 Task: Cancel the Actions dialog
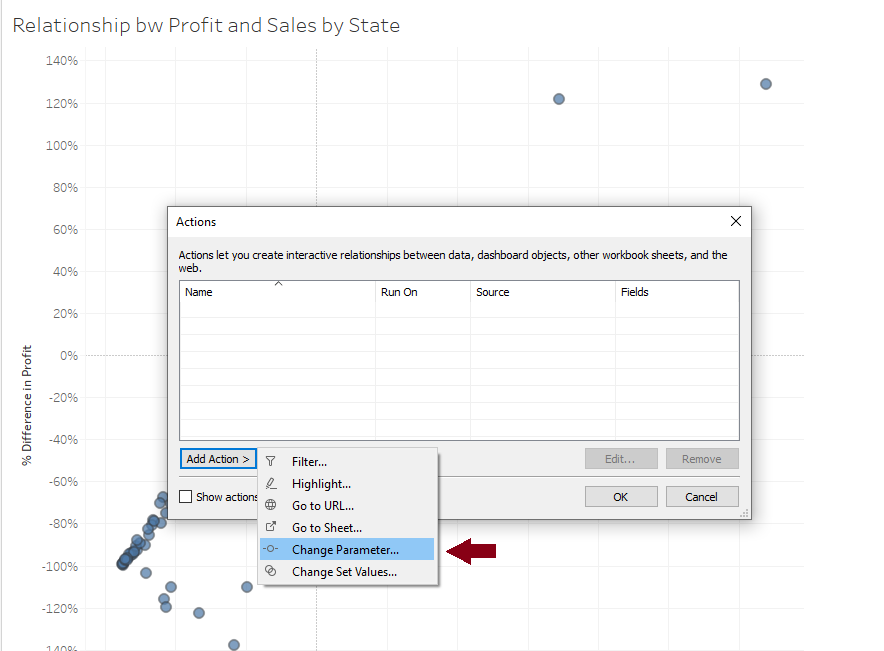[x=701, y=497]
